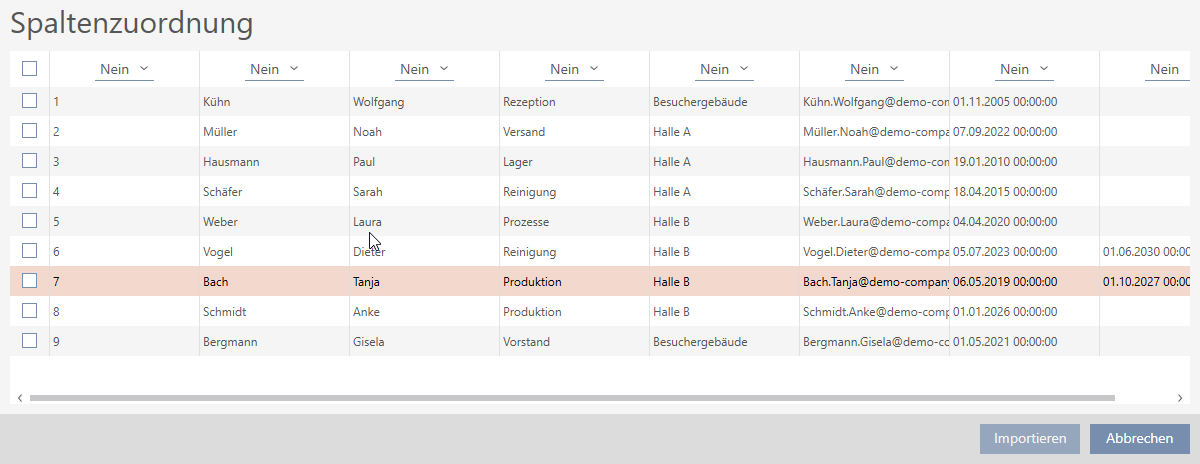Open the Nein dropdown above the email column

click(x=874, y=69)
